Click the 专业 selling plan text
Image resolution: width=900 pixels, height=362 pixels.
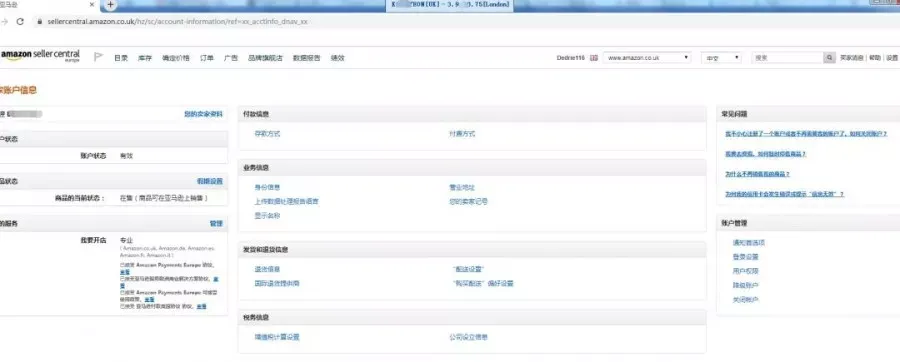[x=126, y=240]
